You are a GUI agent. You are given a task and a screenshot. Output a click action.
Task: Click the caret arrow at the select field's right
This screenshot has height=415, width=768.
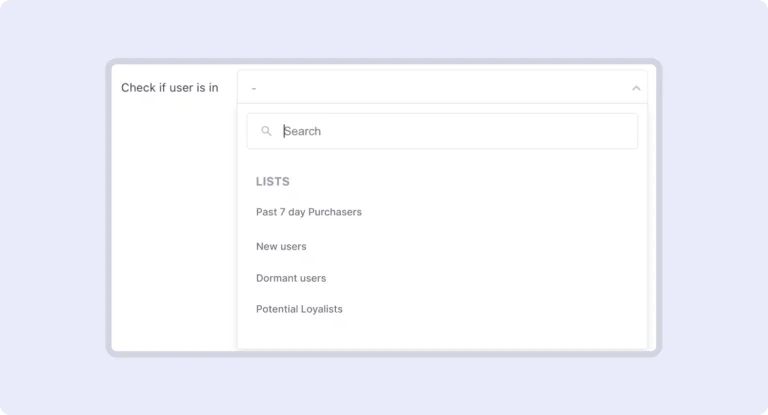pos(636,88)
